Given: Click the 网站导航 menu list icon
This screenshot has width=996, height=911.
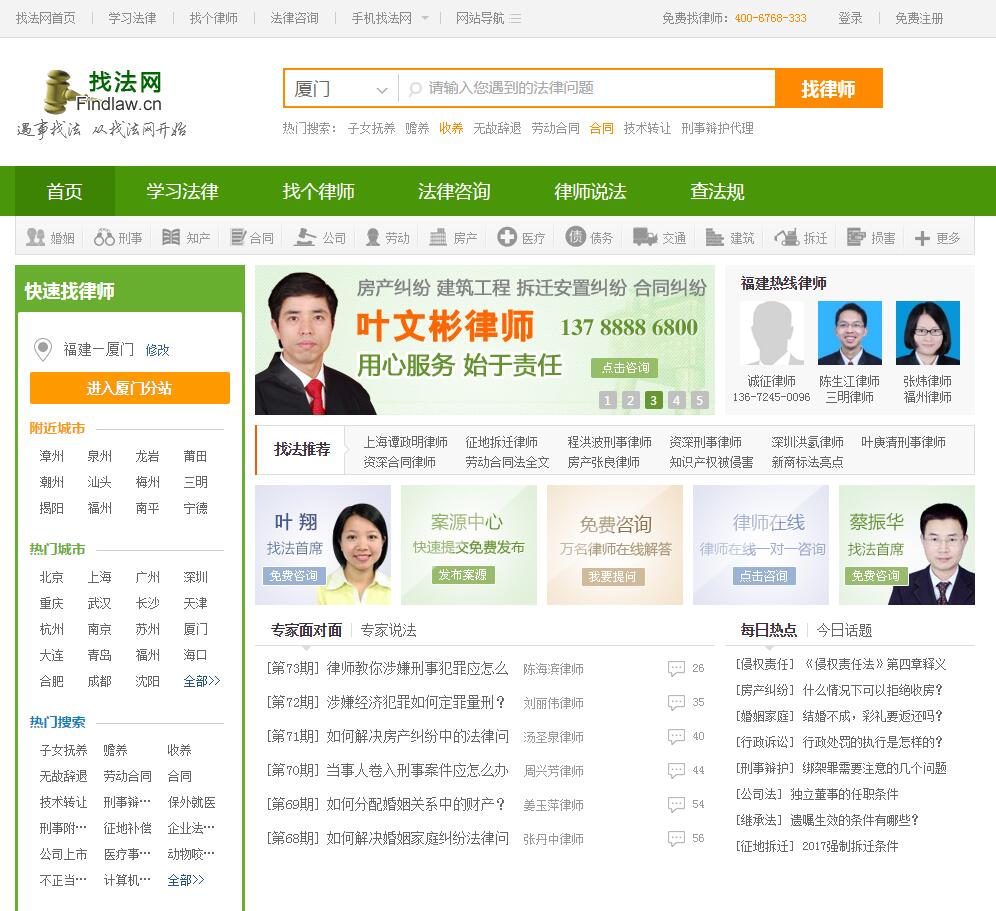Looking at the screenshot, I should point(515,18).
